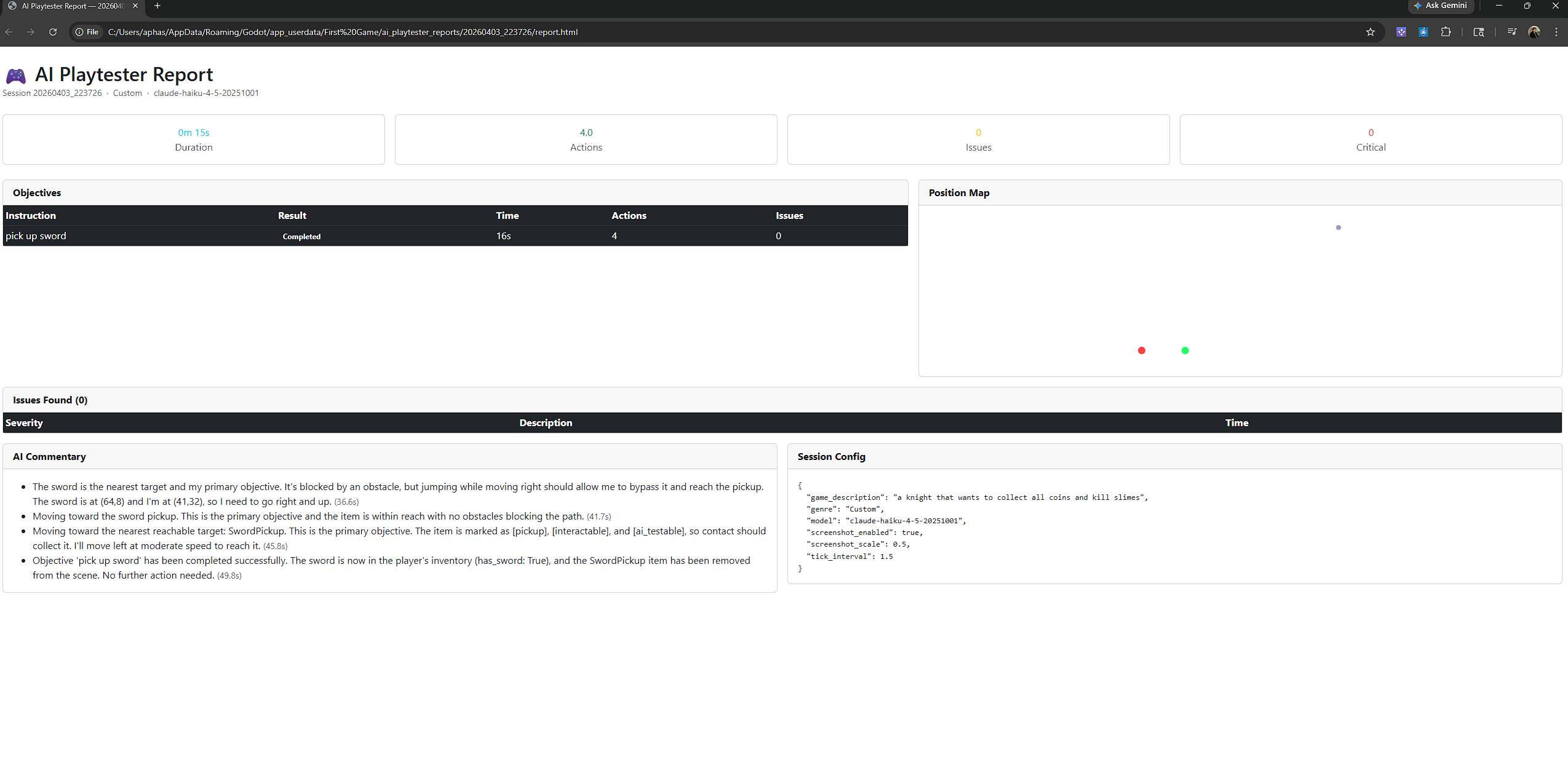Click the green dot on Position Map
Viewport: 1568px width, 768px height.
coord(1185,350)
